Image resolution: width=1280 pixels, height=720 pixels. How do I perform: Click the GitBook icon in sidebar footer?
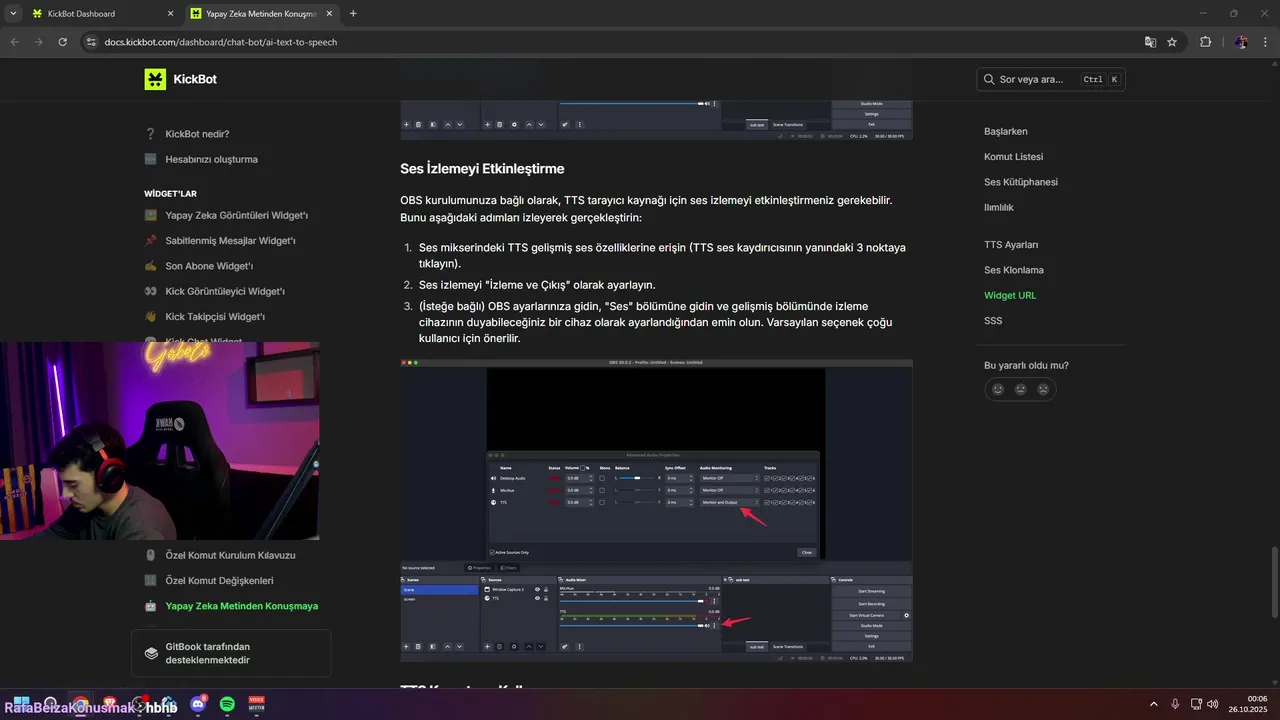[151, 653]
